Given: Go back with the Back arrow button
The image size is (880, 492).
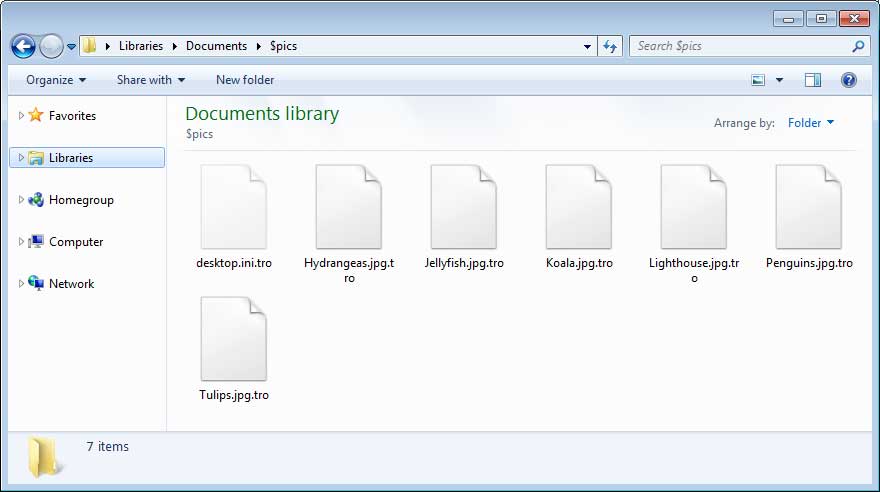Looking at the screenshot, I should click(x=24, y=47).
